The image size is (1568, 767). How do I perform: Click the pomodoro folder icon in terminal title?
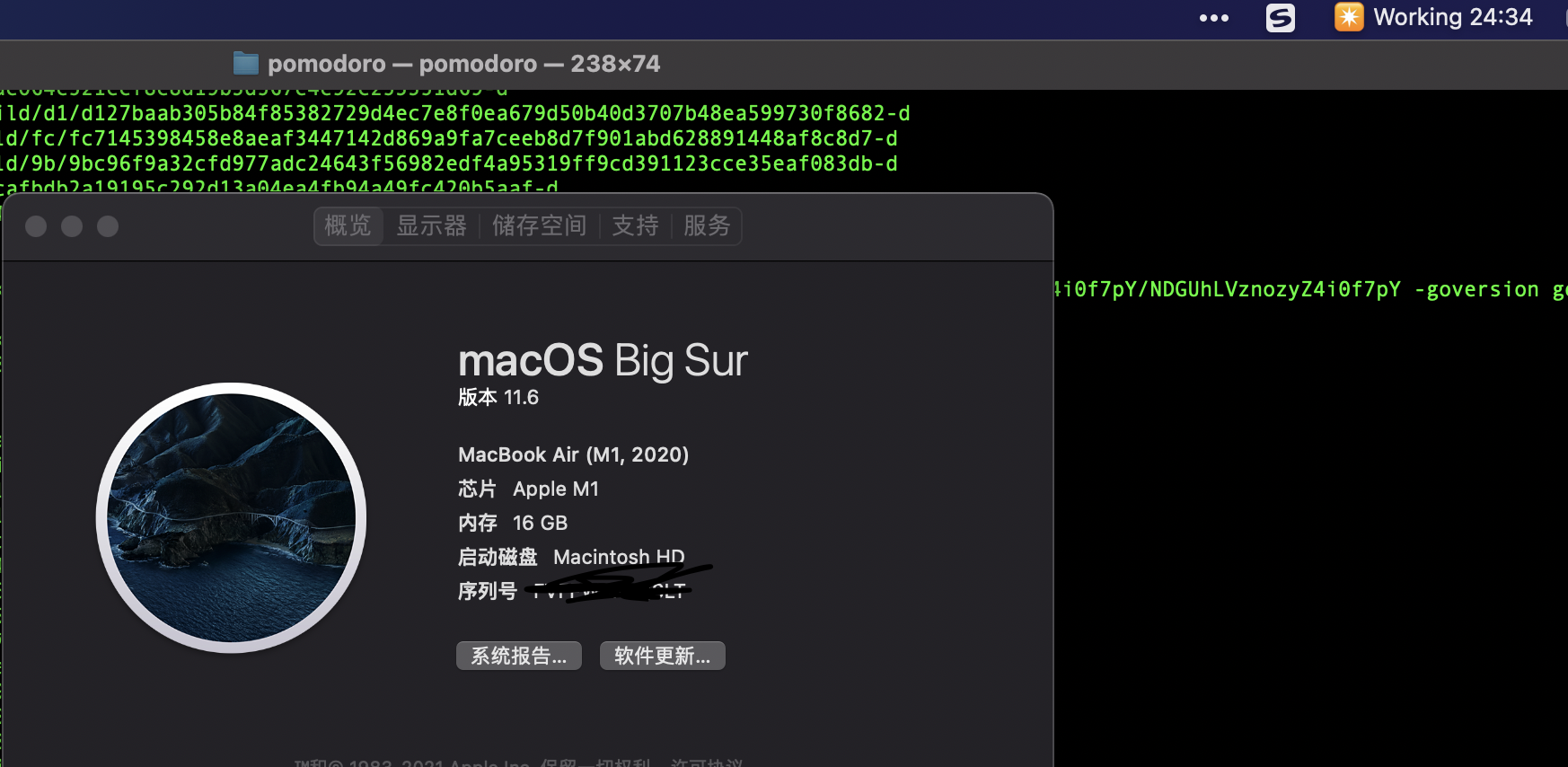(245, 63)
